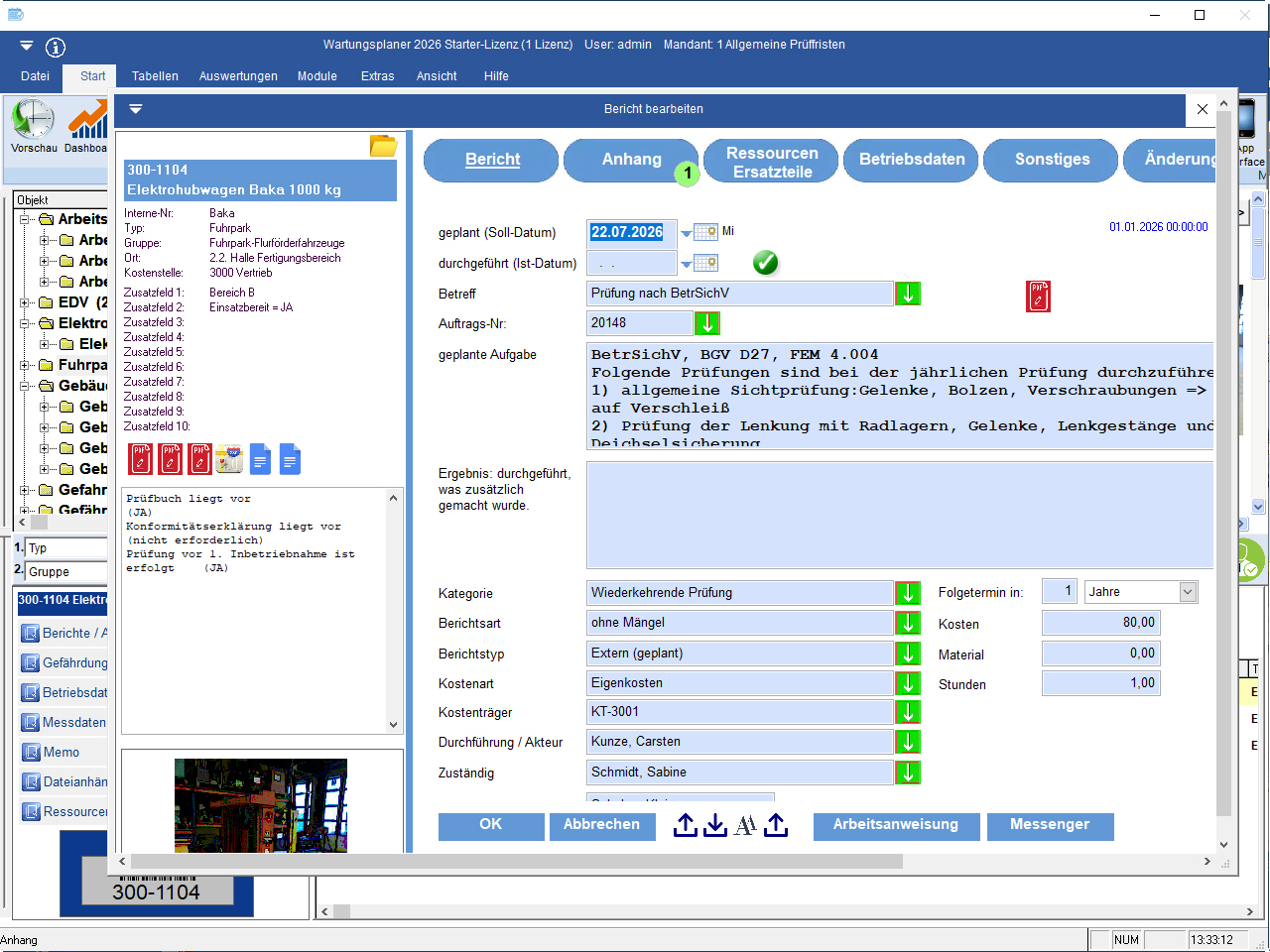The height and width of the screenshot is (952, 1270).
Task: Open the Betriebsdaten tab
Action: (x=911, y=160)
